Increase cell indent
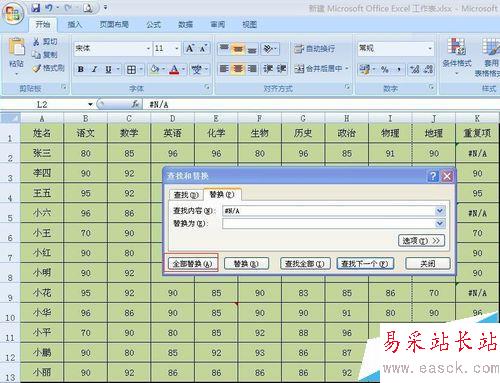 click(281, 69)
